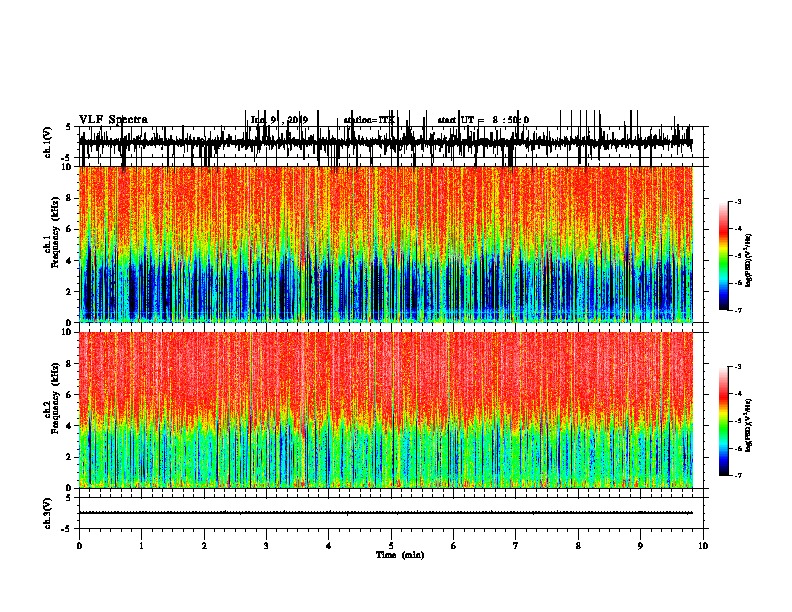Click the "1" tick on the time axis
Viewport: 792px width, 612px height.
(142, 546)
